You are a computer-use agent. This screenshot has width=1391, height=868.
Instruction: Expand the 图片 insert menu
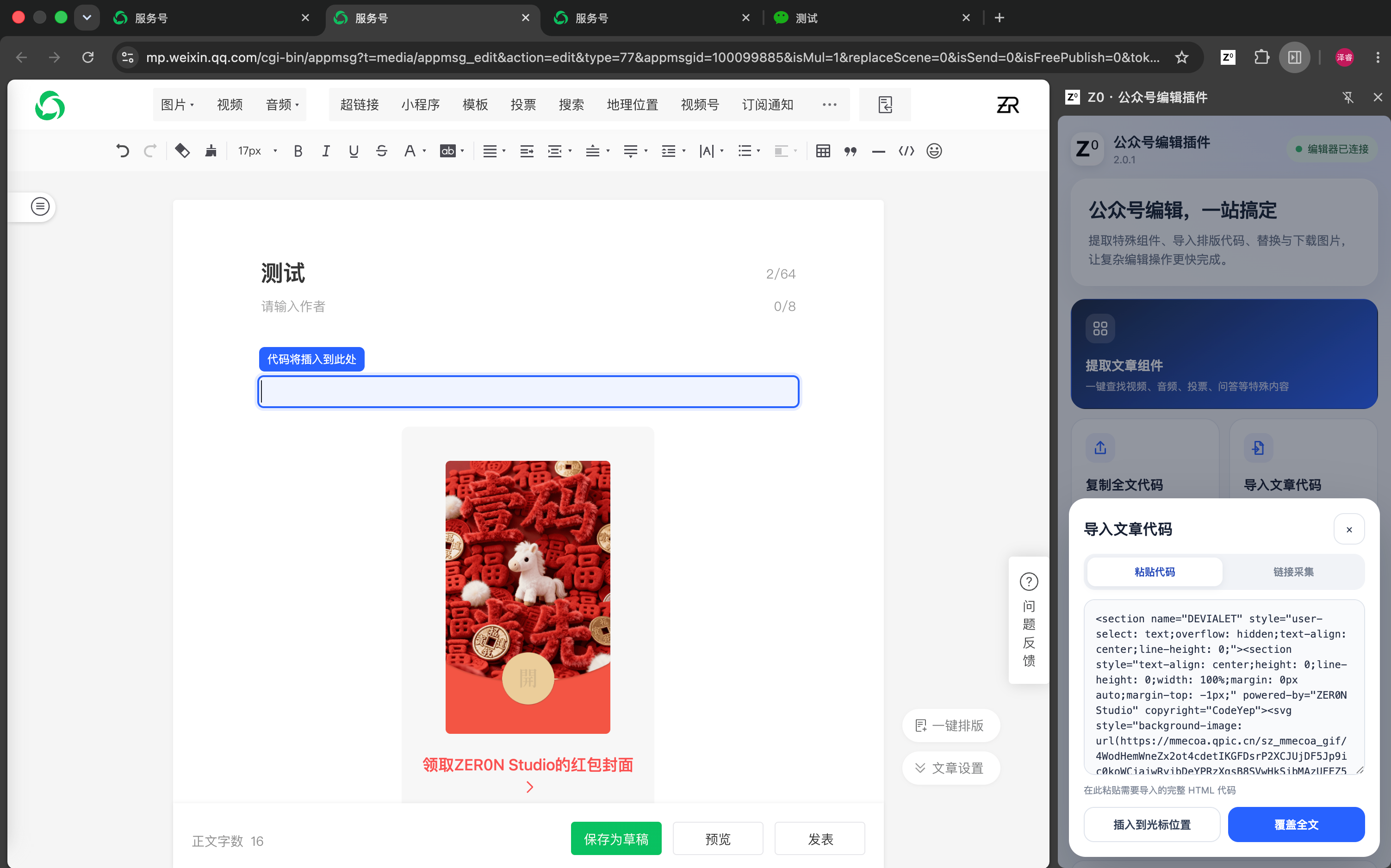pos(177,105)
